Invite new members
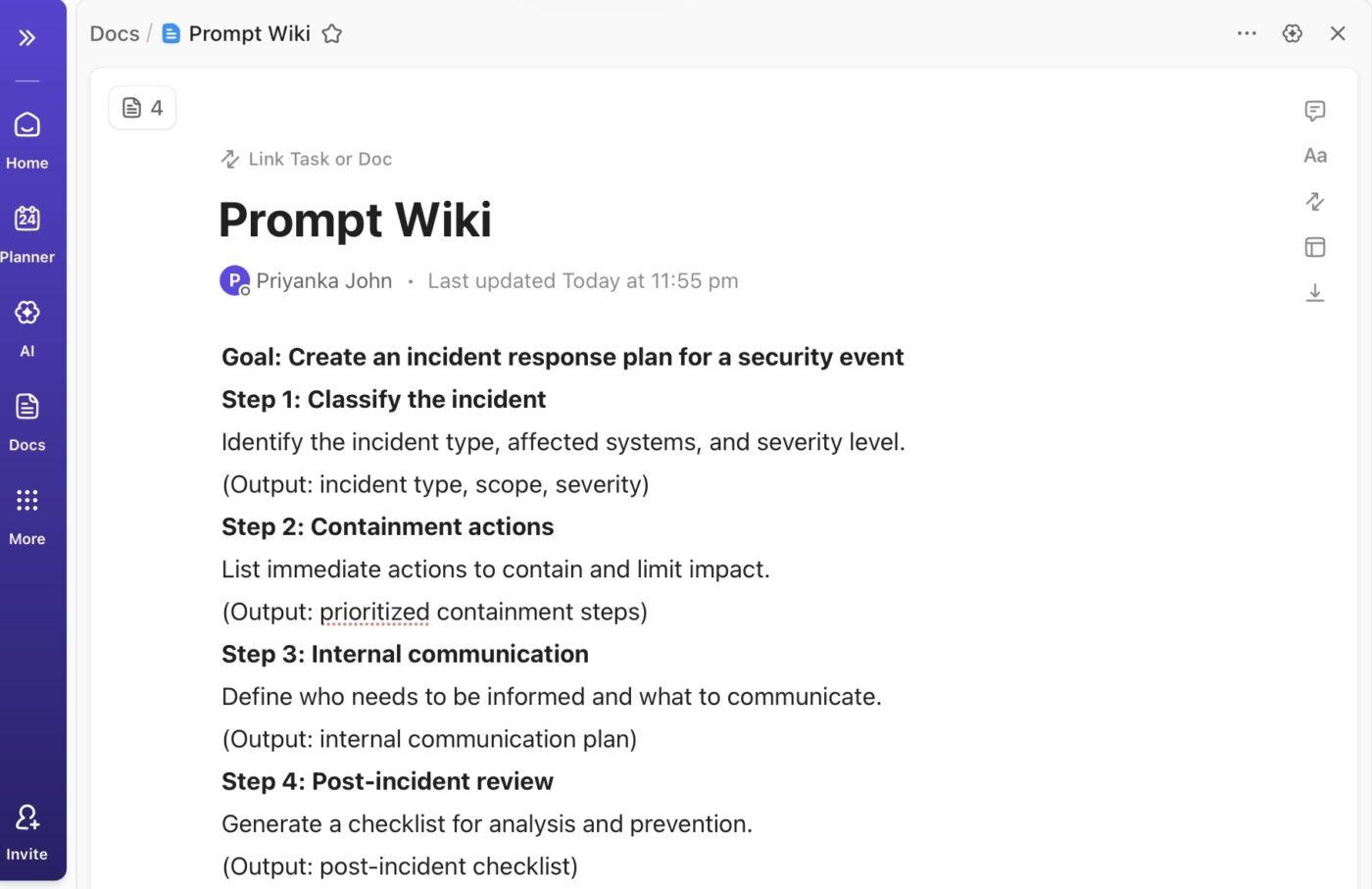 click(x=26, y=826)
